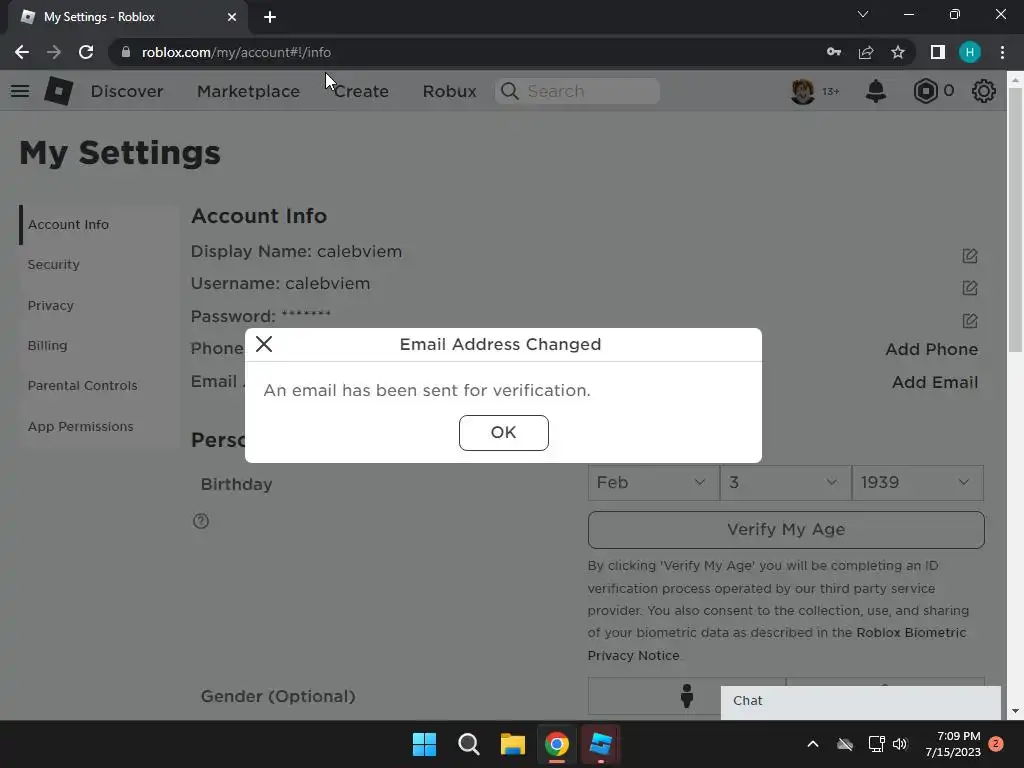Image resolution: width=1024 pixels, height=768 pixels.
Task: Reload the Roblox page
Action: [x=86, y=52]
